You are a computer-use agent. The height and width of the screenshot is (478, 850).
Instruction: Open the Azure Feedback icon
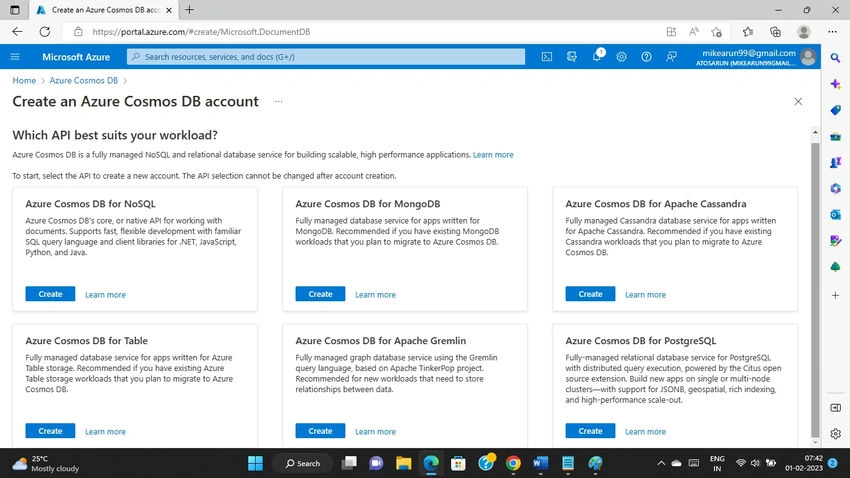tap(671, 56)
